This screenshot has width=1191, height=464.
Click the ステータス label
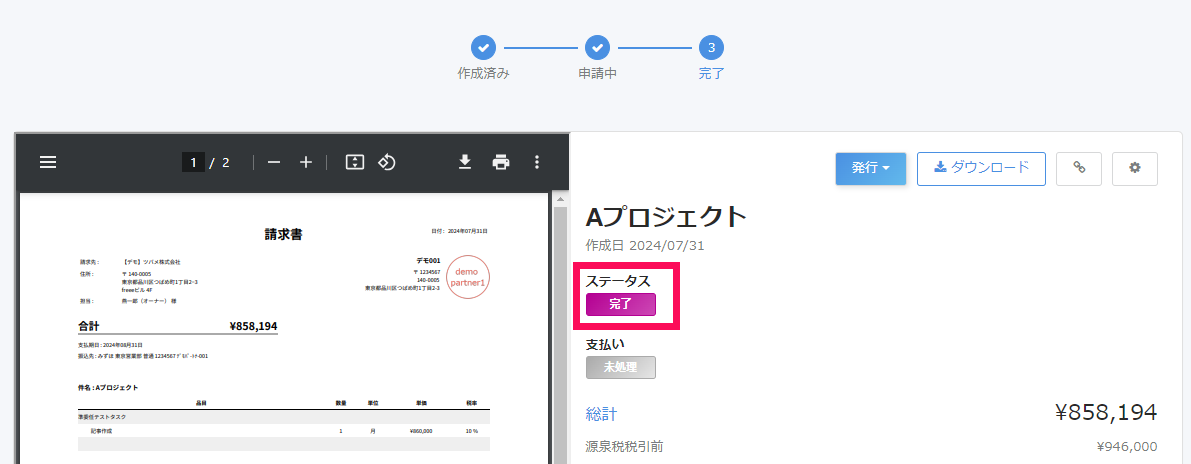pos(618,281)
